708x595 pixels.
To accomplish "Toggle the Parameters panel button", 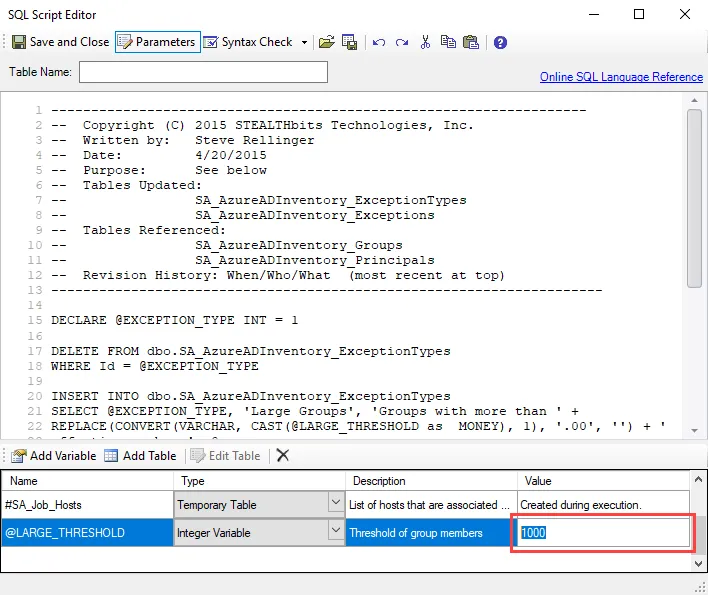I will 158,42.
